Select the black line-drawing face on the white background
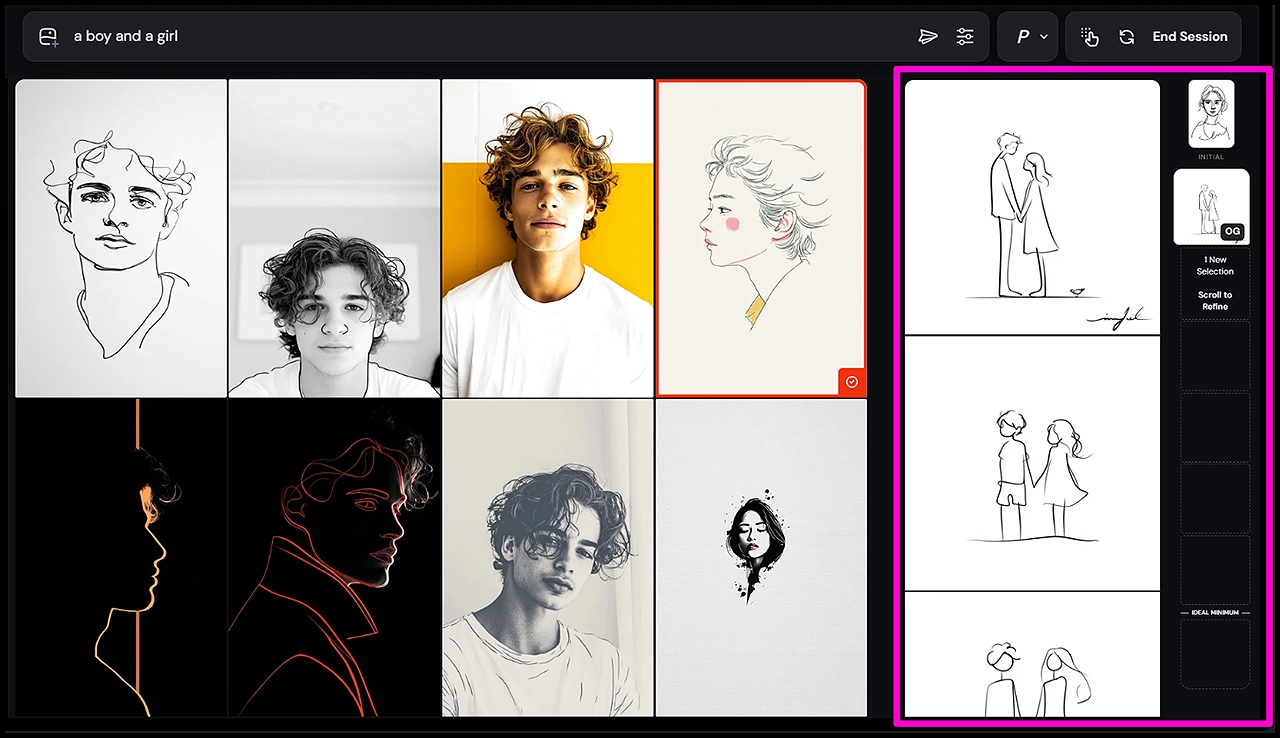 tap(122, 238)
